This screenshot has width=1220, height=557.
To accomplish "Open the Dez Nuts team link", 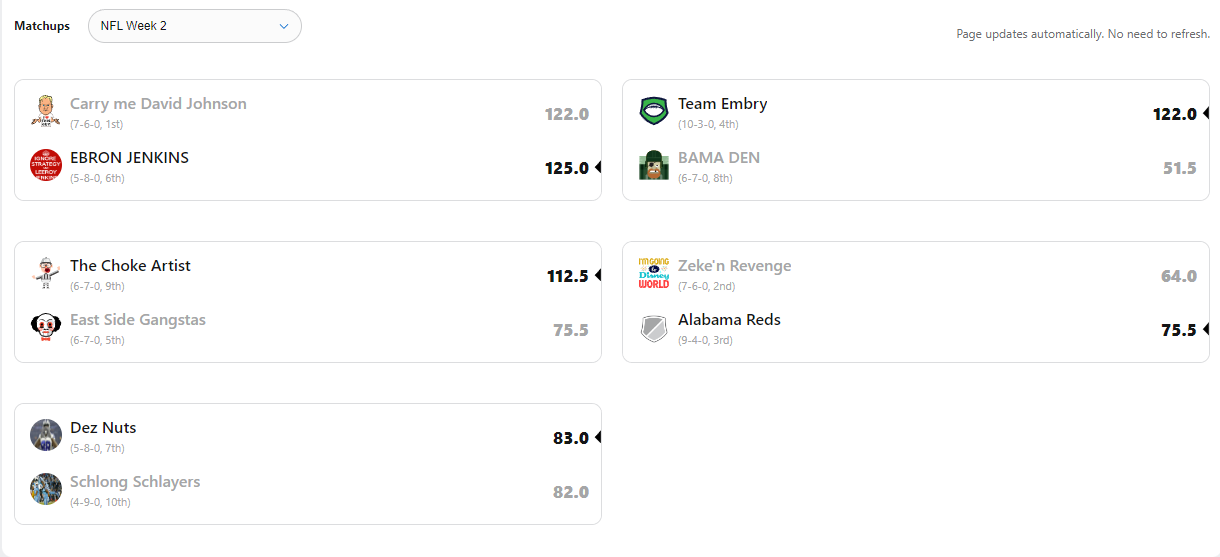I will [103, 428].
